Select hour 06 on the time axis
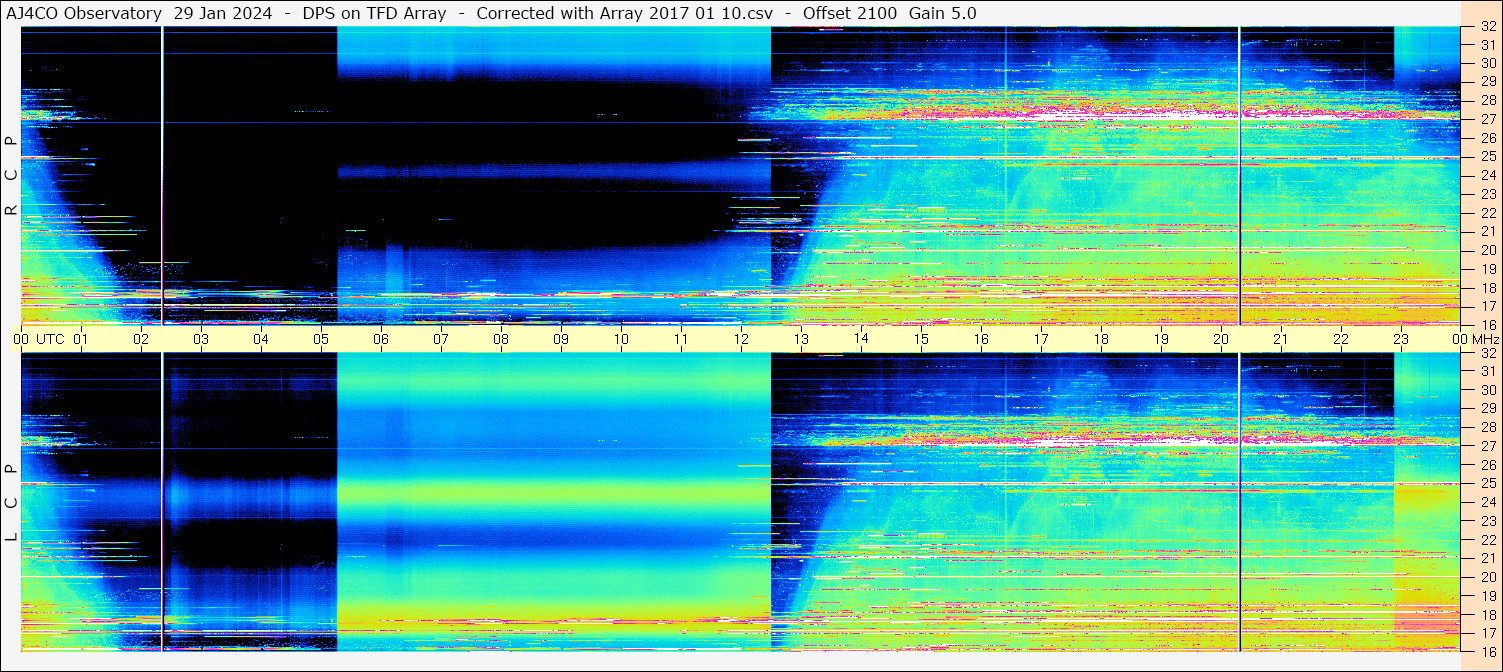Image resolution: width=1503 pixels, height=672 pixels. tap(381, 339)
